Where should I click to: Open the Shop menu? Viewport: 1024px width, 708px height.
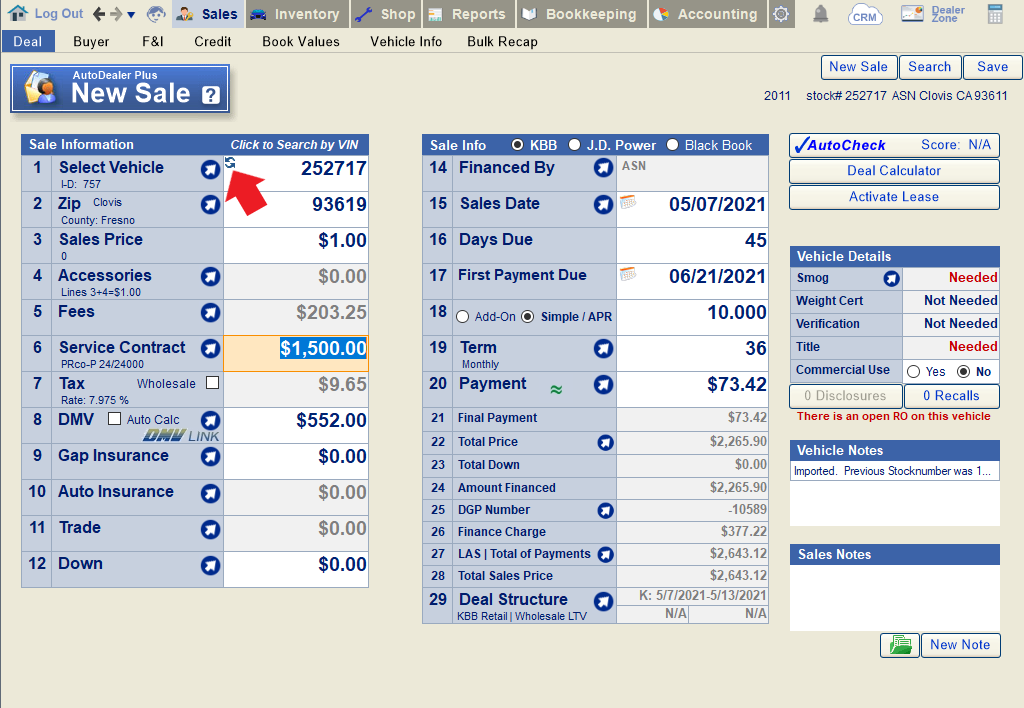point(386,14)
